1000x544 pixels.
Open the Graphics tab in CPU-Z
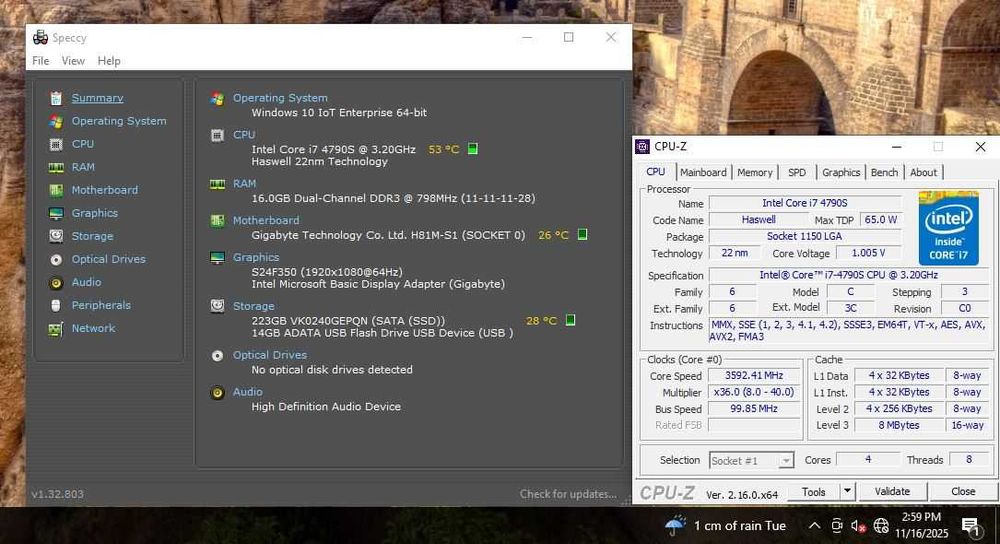click(841, 172)
